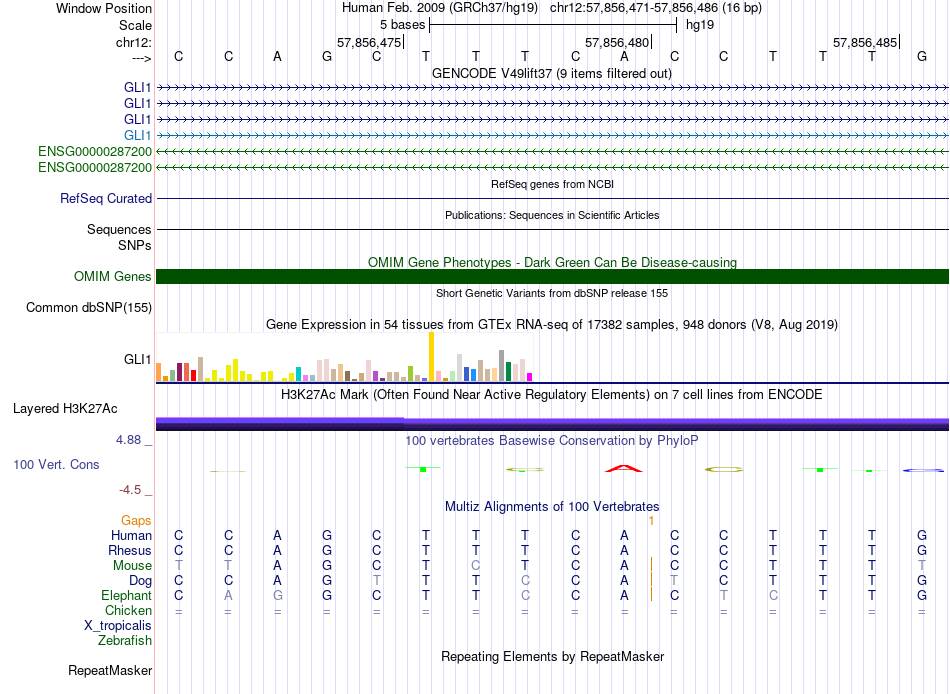This screenshot has height=694, width=950.
Task: Open the RefSeq Curated track label
Action: [106, 198]
